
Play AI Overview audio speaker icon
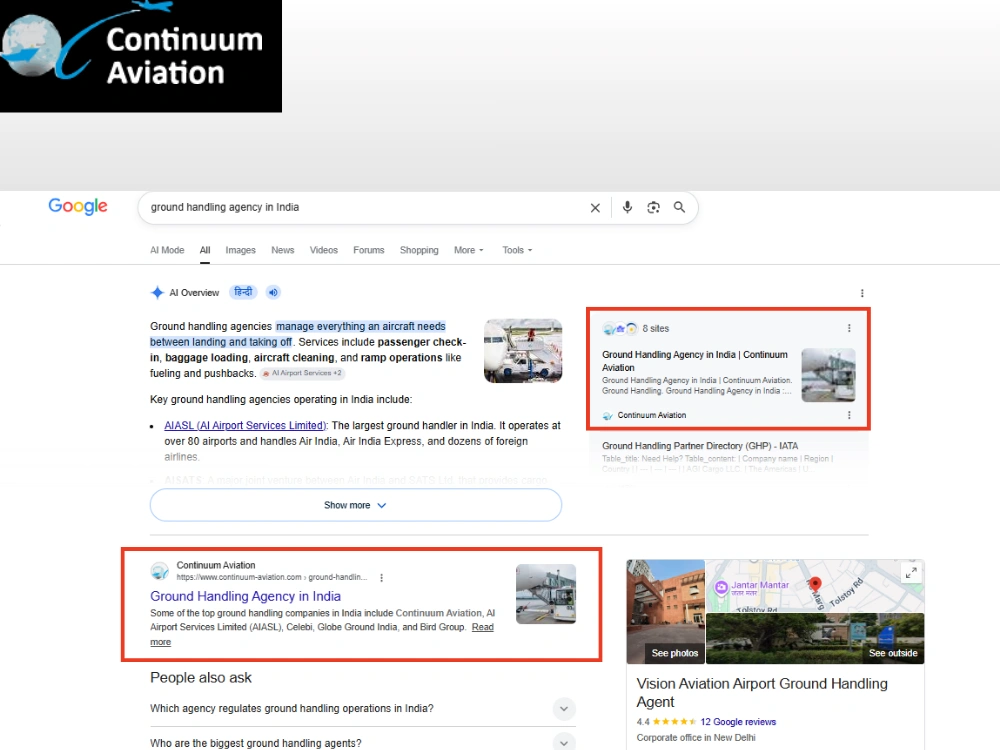coord(273,293)
